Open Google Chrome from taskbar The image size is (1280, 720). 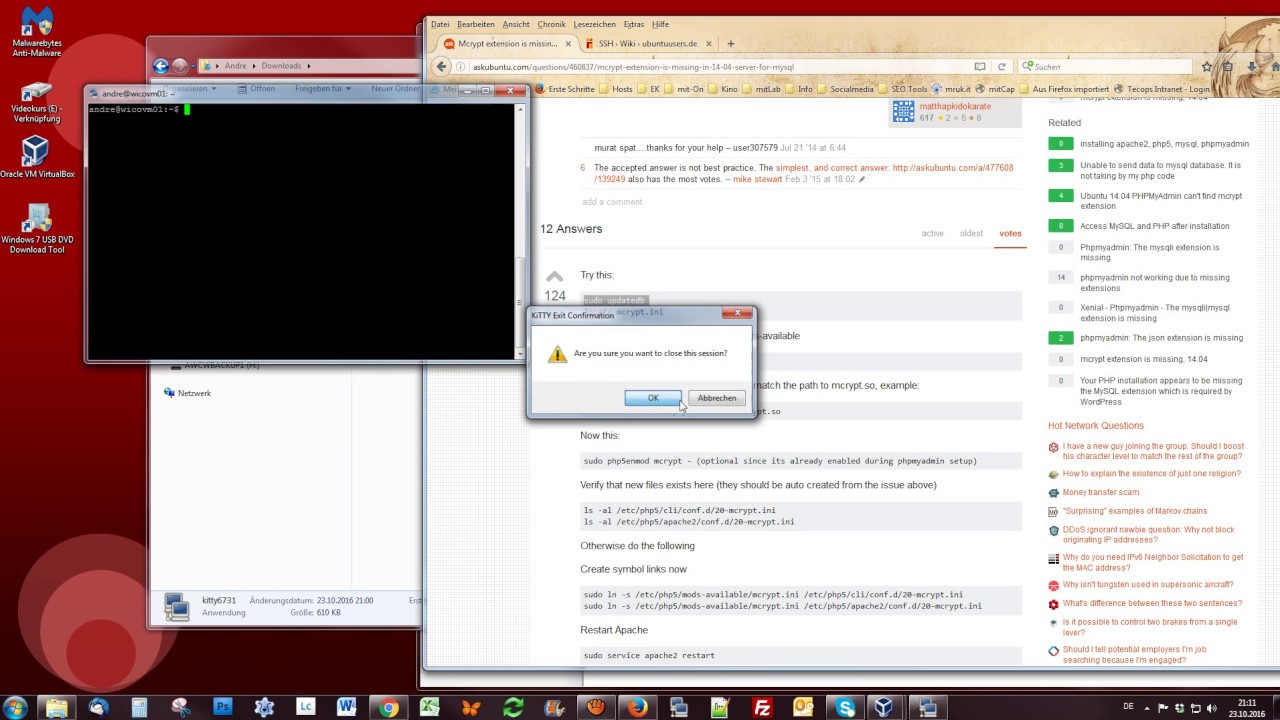388,707
